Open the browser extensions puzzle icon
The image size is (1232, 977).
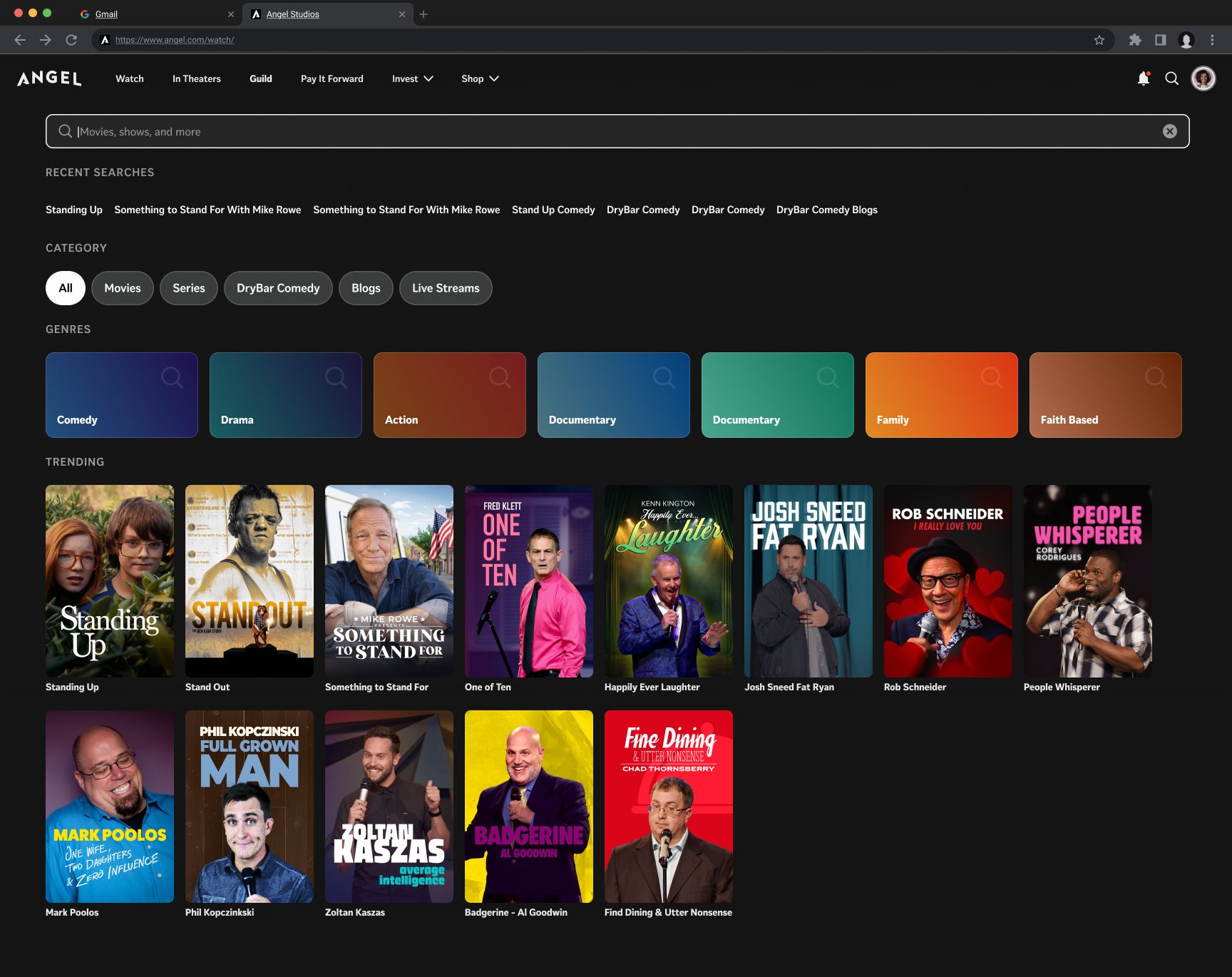(1135, 40)
